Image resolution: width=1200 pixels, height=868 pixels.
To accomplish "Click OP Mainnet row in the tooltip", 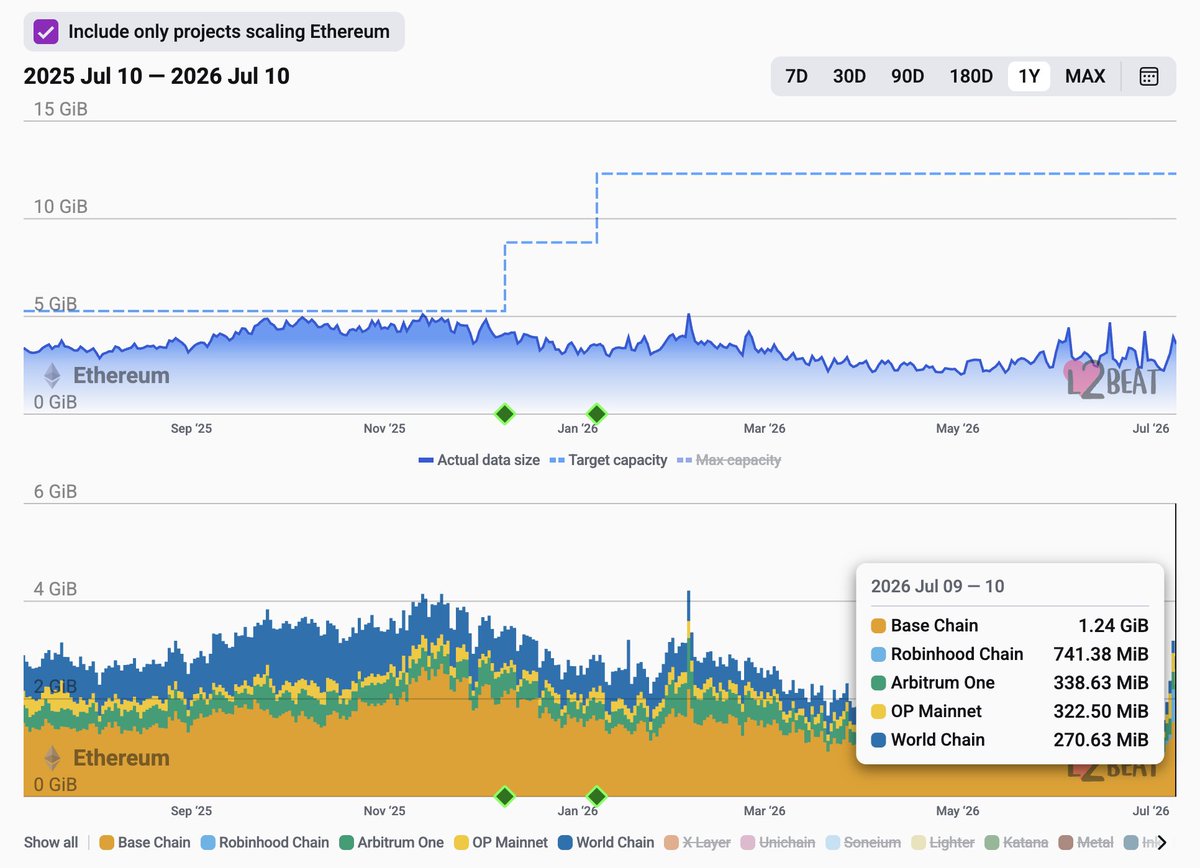I will 1009,711.
